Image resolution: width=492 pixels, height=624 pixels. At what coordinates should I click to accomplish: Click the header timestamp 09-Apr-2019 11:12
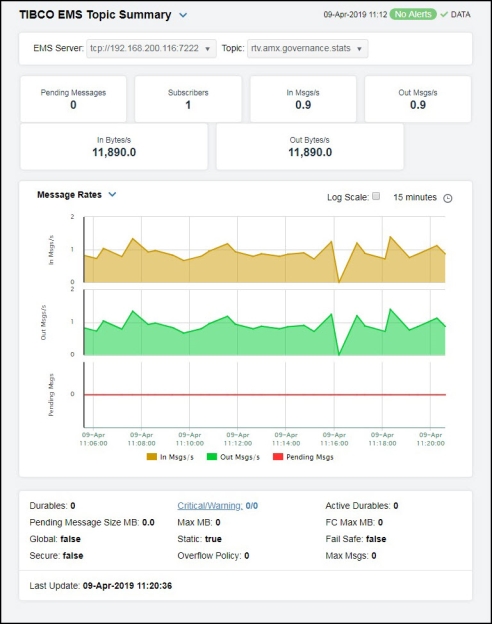point(355,15)
